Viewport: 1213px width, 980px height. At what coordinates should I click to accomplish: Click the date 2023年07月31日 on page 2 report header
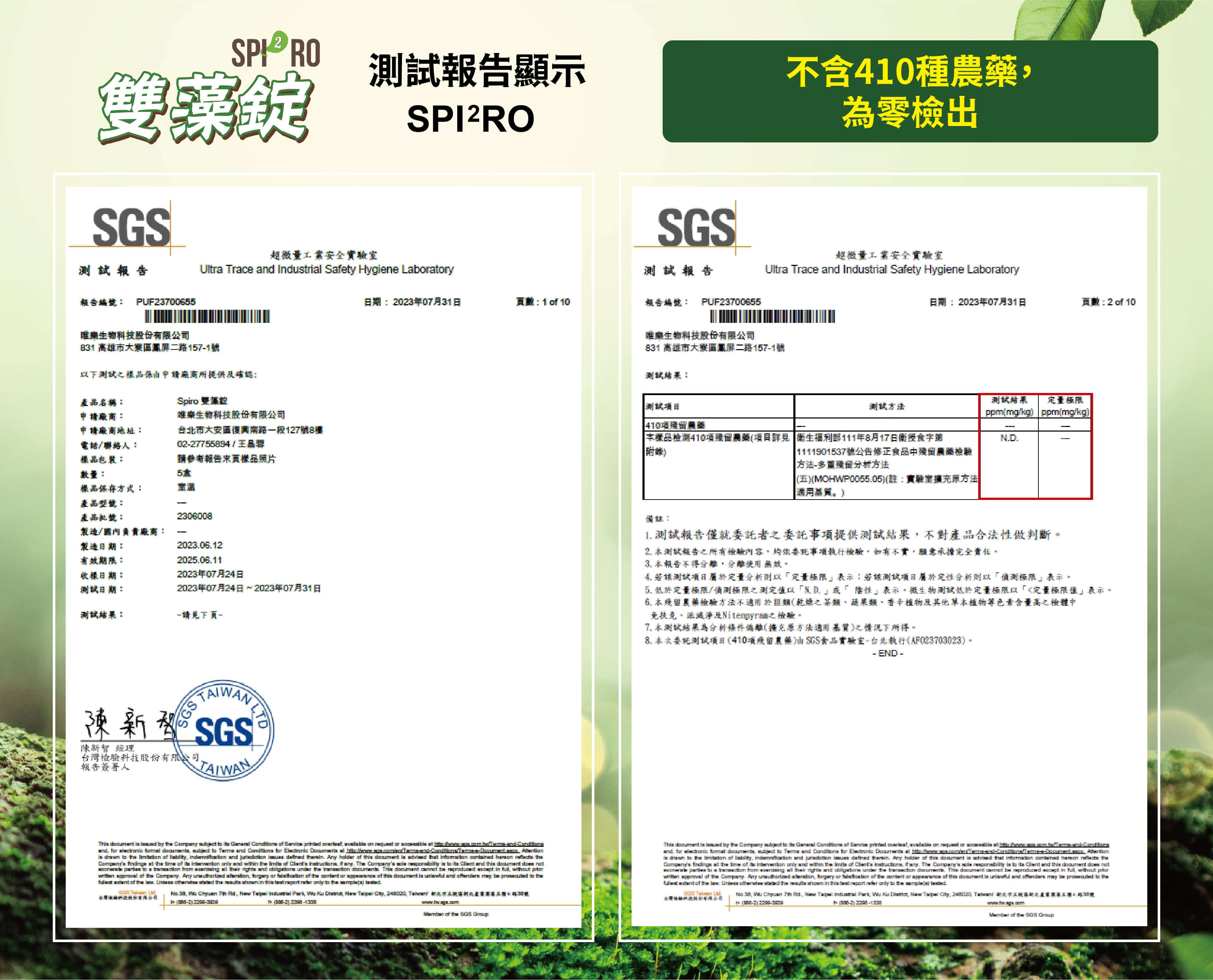(x=992, y=302)
